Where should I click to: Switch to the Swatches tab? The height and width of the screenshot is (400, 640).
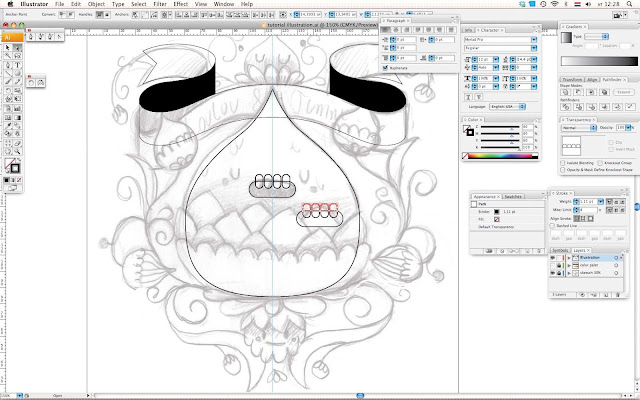coord(513,197)
